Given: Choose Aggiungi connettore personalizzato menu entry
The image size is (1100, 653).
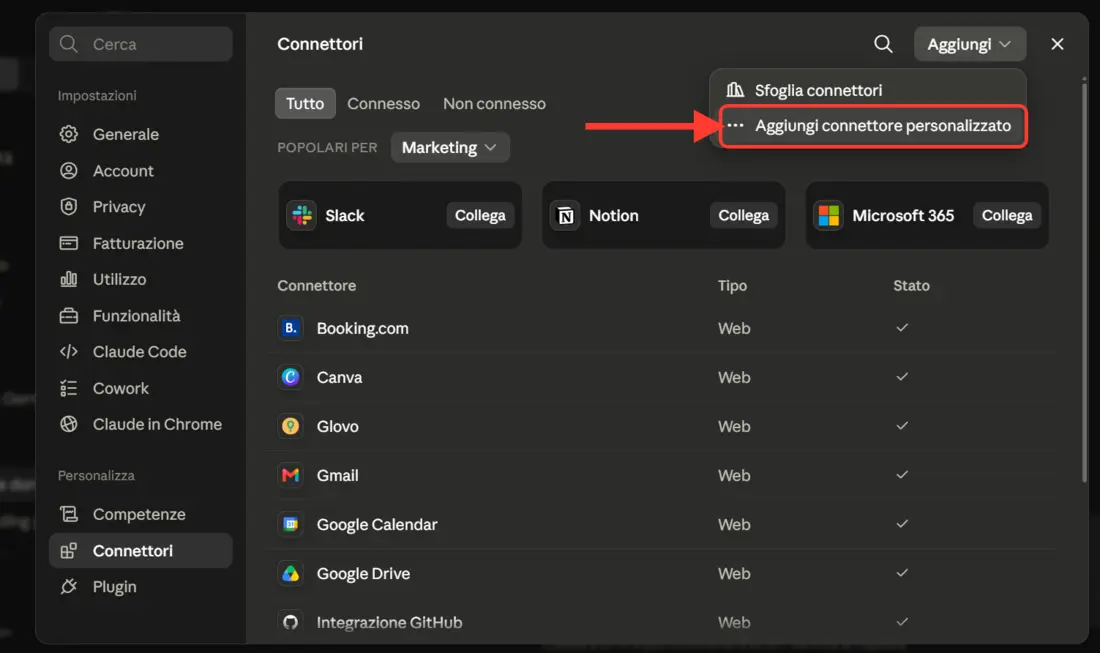Looking at the screenshot, I should pyautogui.click(x=873, y=126).
